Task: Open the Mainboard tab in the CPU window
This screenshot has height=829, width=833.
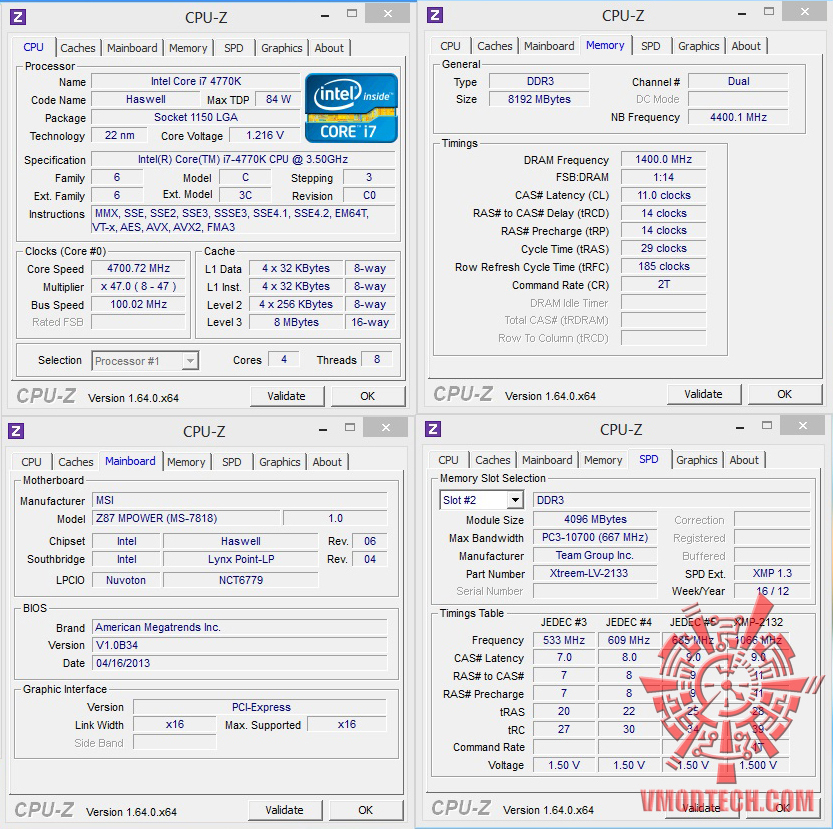Action: [132, 48]
